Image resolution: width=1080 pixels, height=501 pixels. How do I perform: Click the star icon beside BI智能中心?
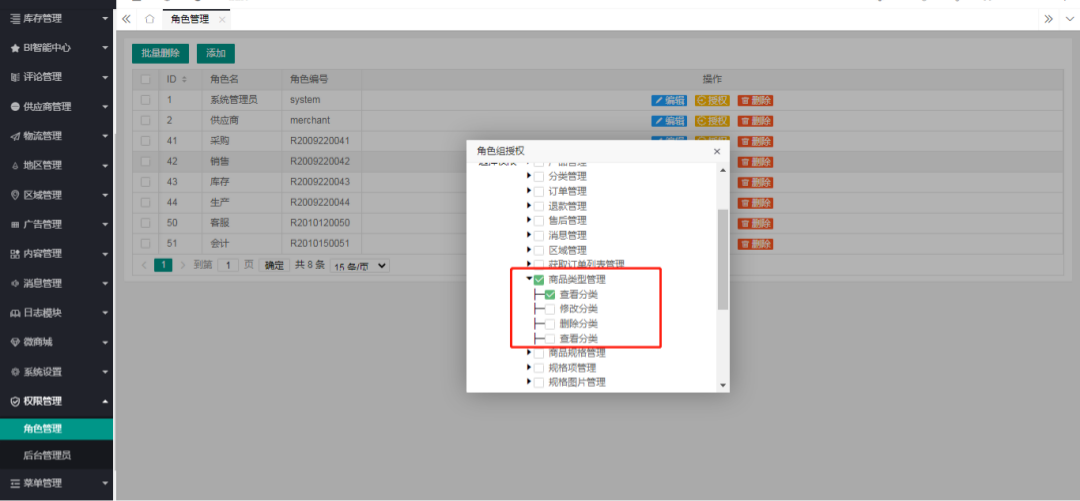tap(15, 48)
